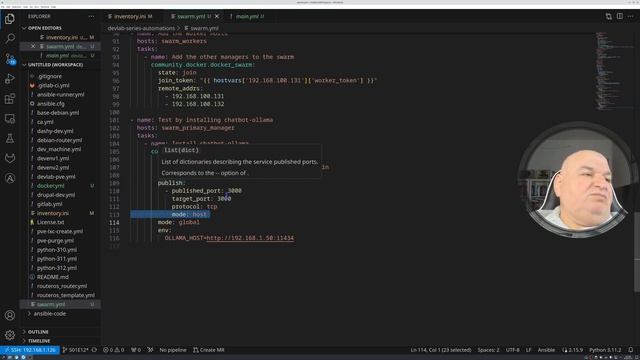640x360 pixels.
Task: Click devlab-series-automations breadcrumb
Action: tap(141, 28)
